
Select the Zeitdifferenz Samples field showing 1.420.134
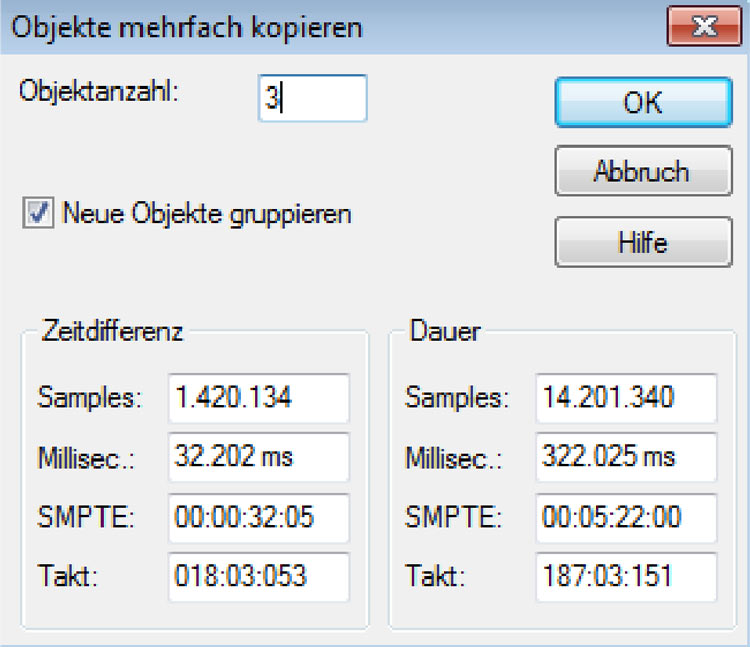pos(259,398)
